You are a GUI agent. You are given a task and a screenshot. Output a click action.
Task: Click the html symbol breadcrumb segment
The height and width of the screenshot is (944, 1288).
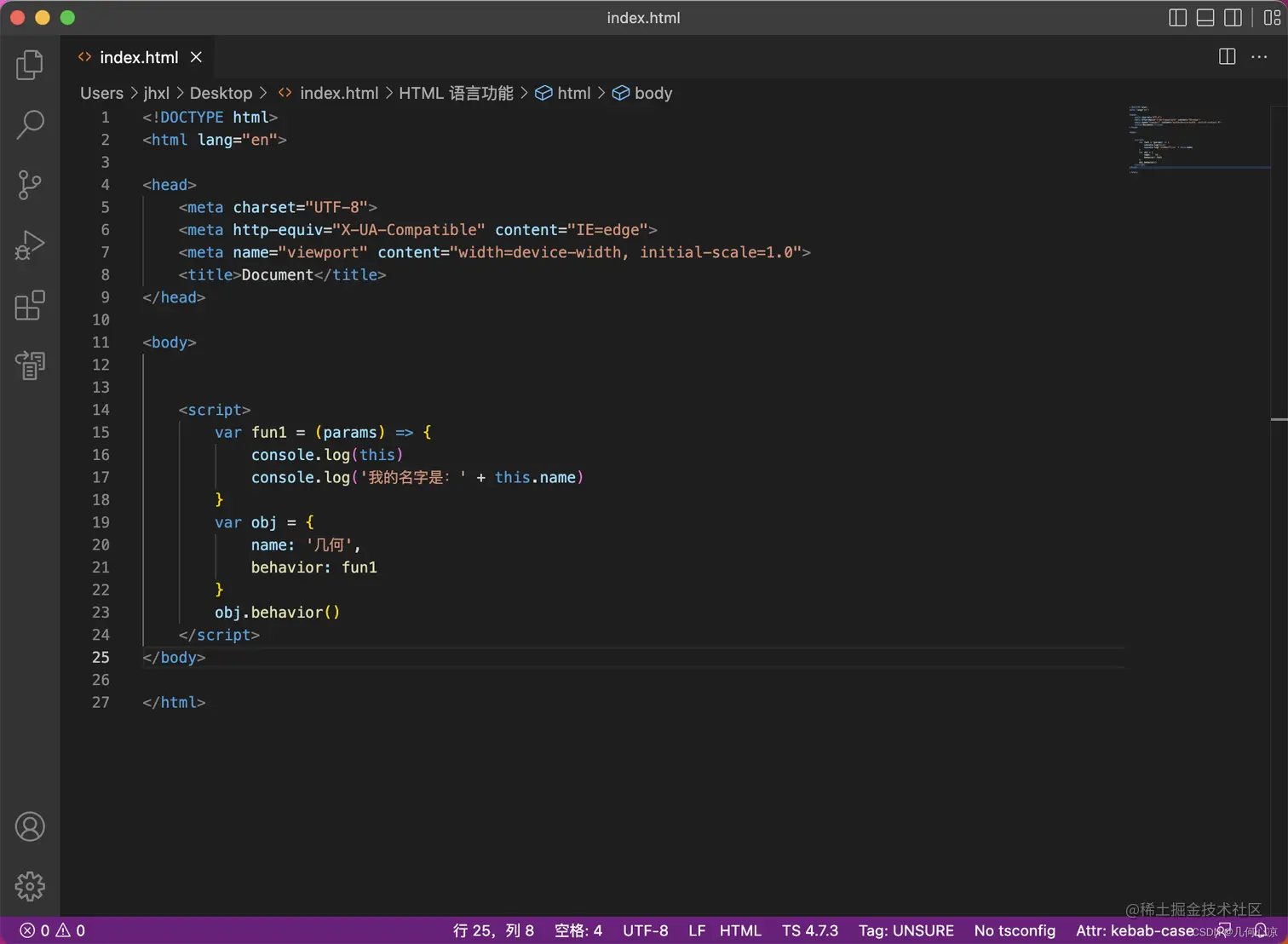pyautogui.click(x=563, y=93)
